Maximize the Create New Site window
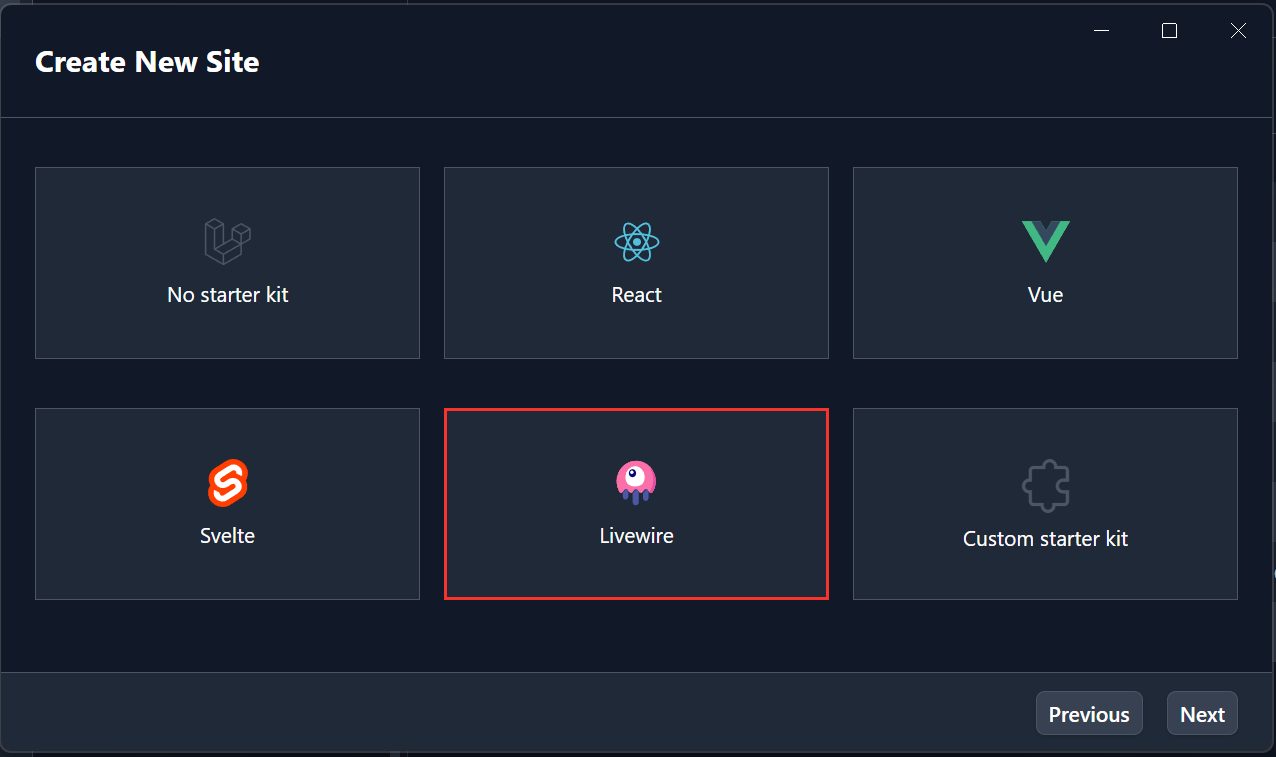The height and width of the screenshot is (757, 1276). point(1169,31)
